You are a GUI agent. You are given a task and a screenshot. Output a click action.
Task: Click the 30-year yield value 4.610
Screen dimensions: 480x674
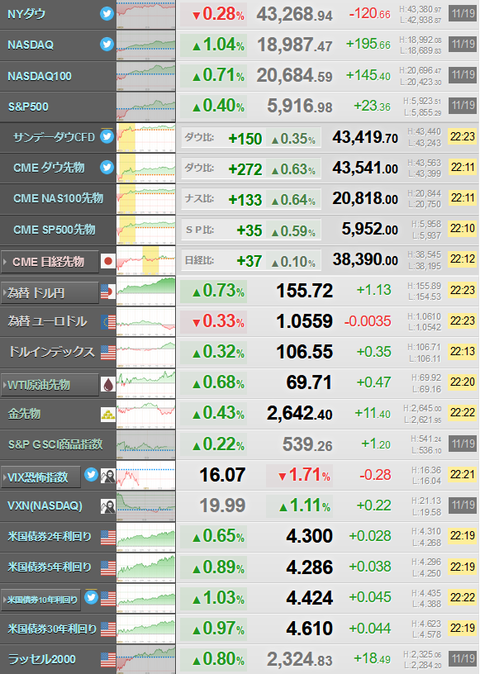[x=309, y=628]
